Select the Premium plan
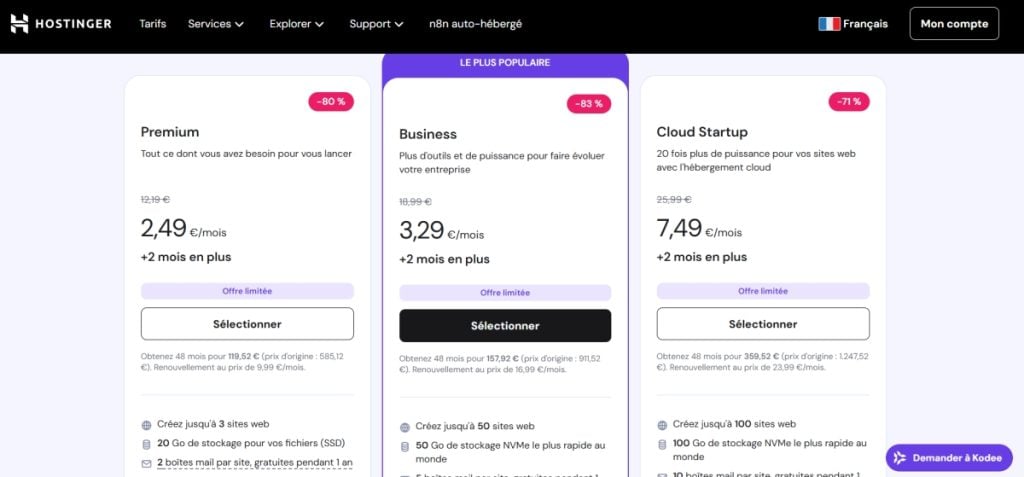This screenshot has width=1024, height=477. pyautogui.click(x=247, y=324)
